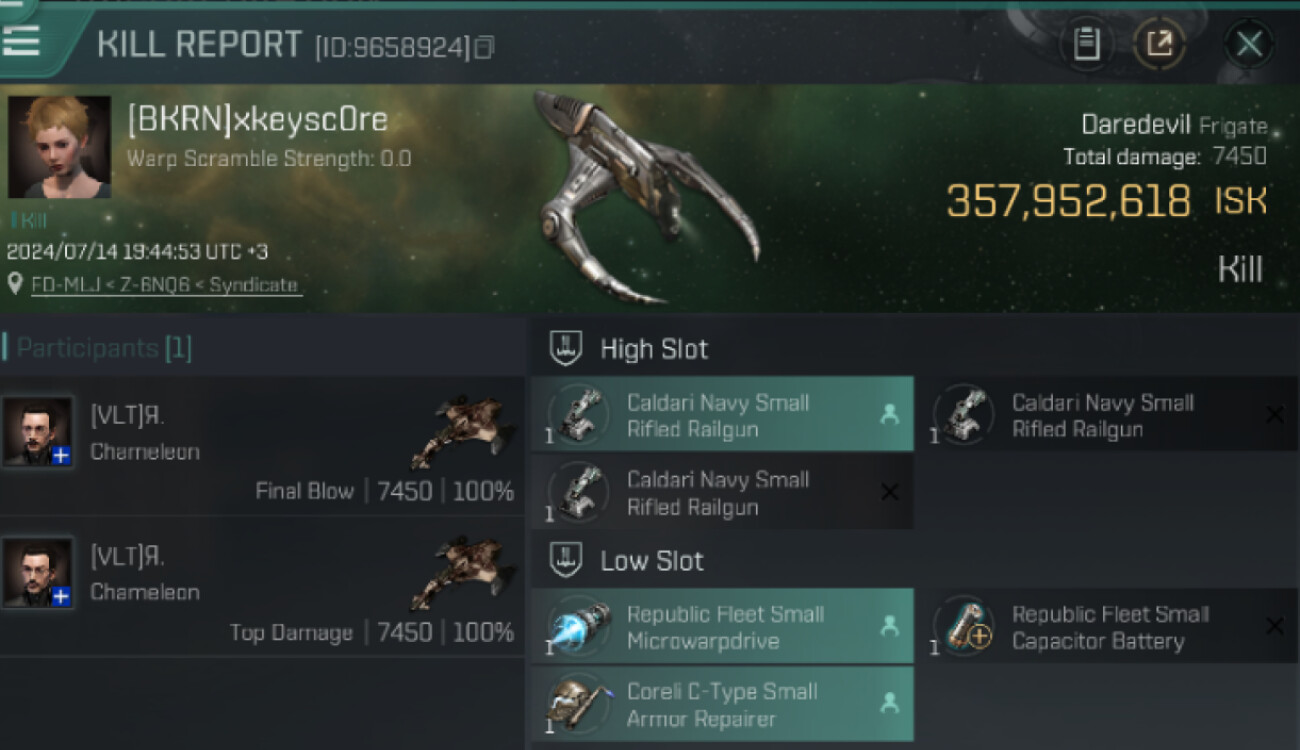
Task: Copy the kill report ID
Action: coord(484,47)
